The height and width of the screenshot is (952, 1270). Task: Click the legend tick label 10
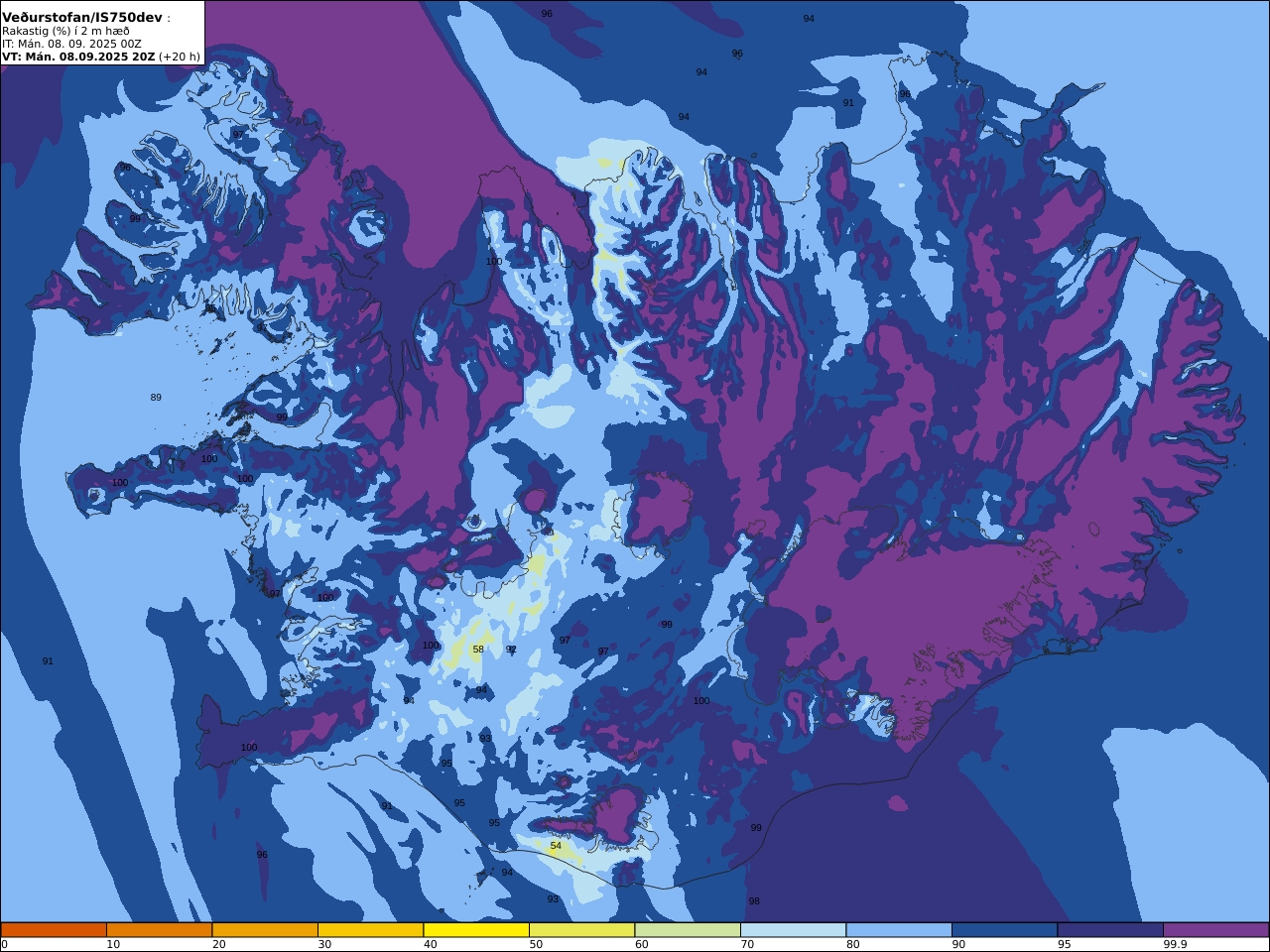pyautogui.click(x=113, y=944)
